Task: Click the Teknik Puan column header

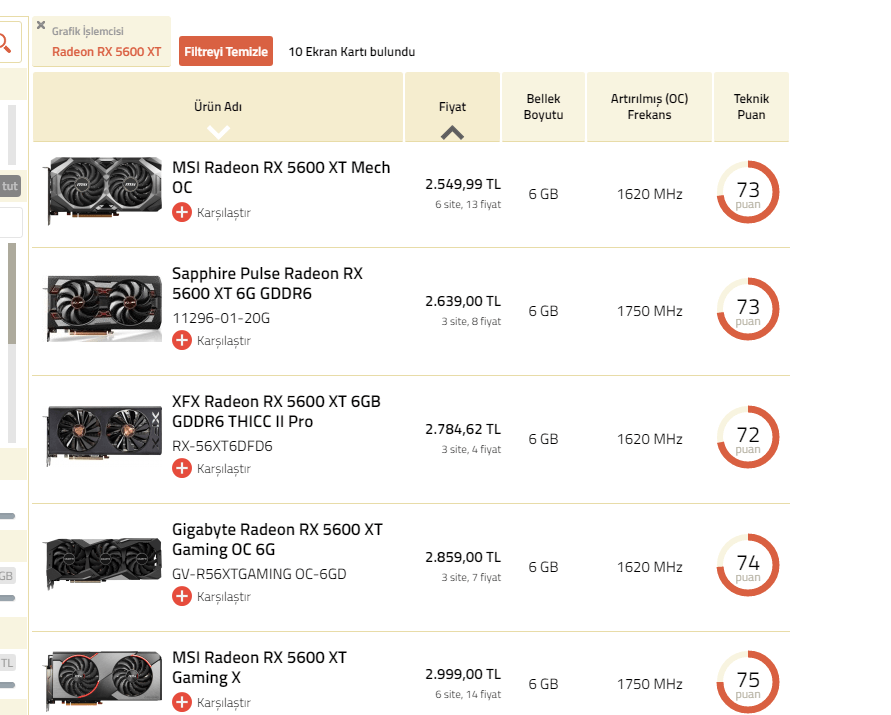Action: [751, 107]
